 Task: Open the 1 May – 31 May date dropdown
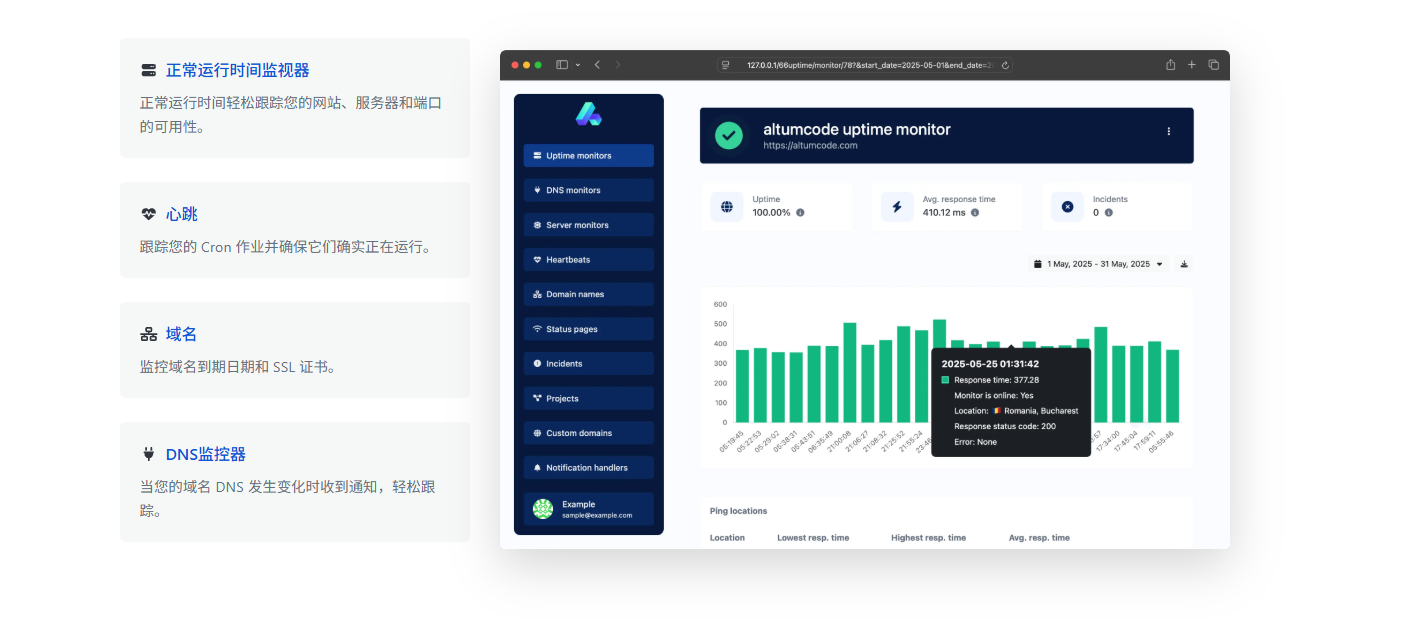(1098, 264)
